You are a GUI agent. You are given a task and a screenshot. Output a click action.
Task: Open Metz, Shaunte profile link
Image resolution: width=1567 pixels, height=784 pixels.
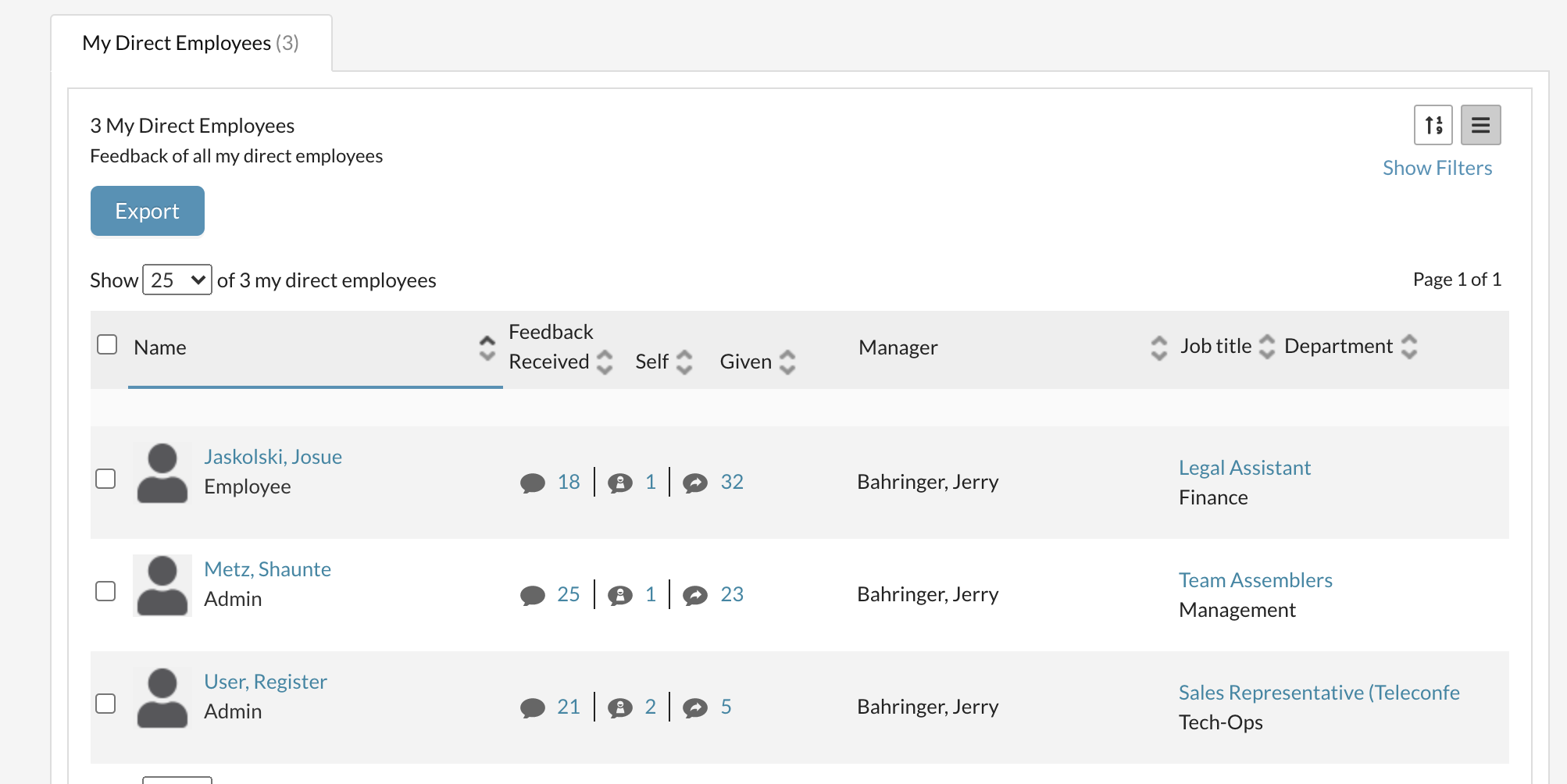click(x=268, y=569)
